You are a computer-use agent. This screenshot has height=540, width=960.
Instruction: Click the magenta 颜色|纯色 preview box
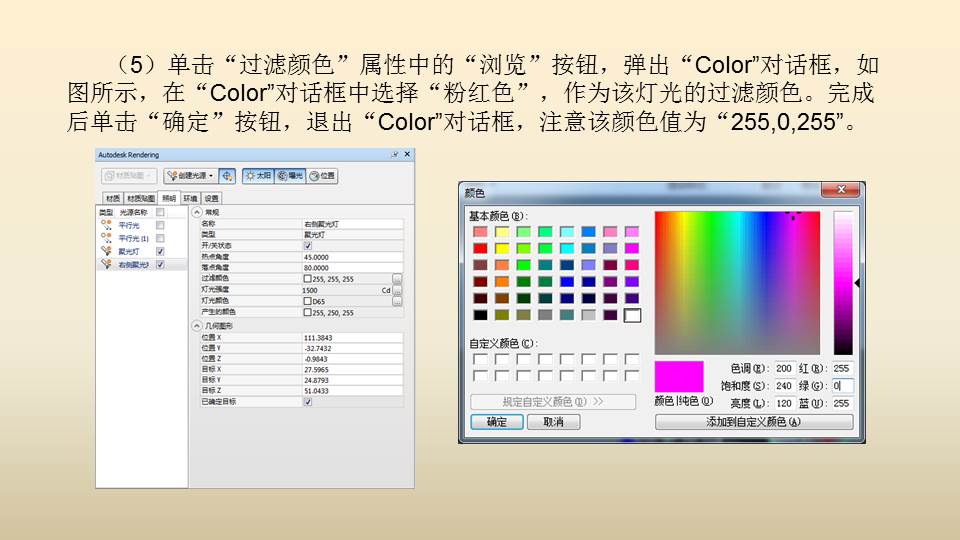pos(679,377)
